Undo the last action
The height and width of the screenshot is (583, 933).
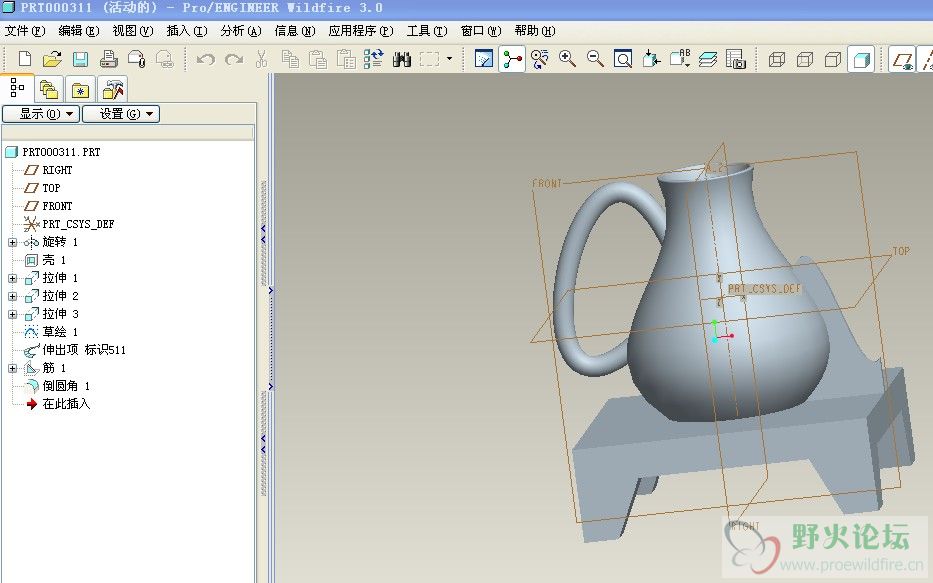pos(206,59)
